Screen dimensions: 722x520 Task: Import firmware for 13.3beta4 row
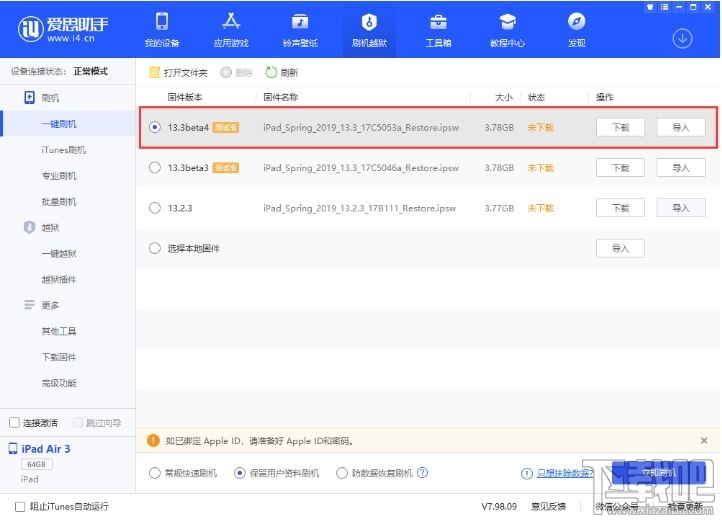681,127
